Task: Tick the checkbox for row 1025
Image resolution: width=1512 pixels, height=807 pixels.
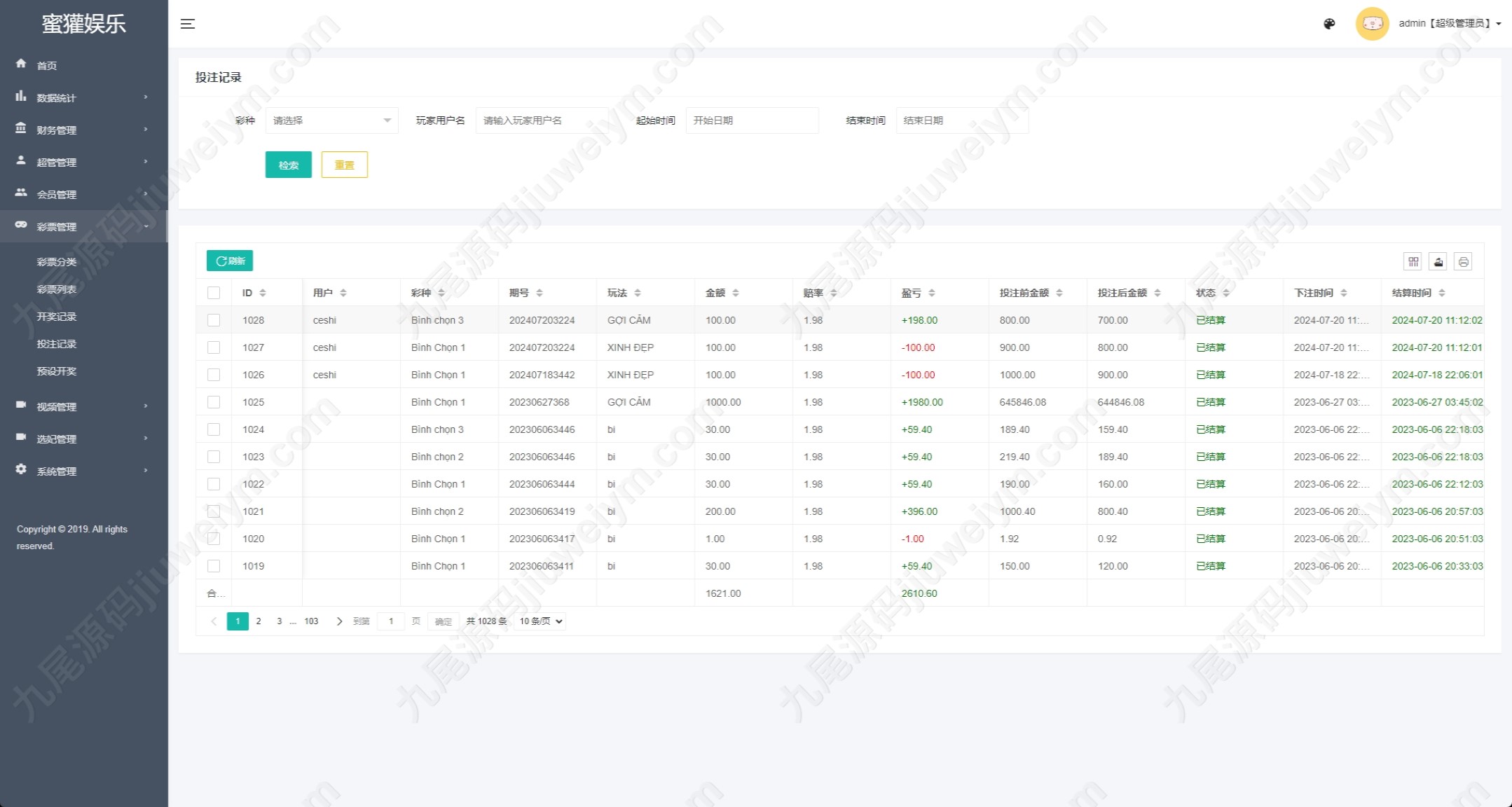Action: click(x=214, y=402)
